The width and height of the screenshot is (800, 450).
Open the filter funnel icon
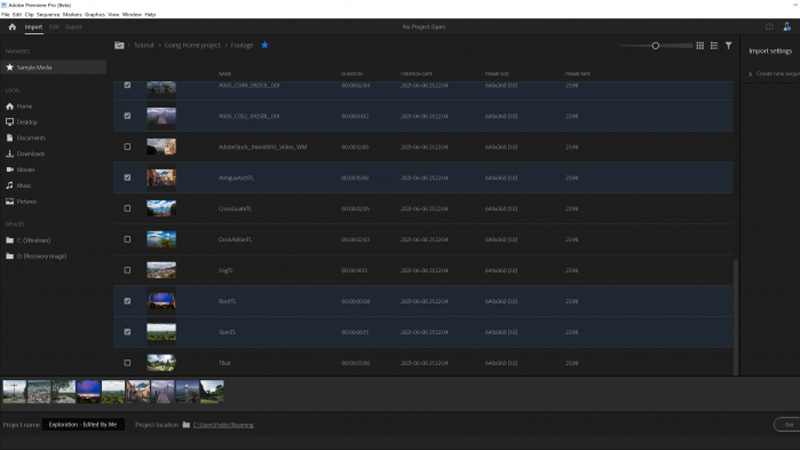tap(728, 46)
